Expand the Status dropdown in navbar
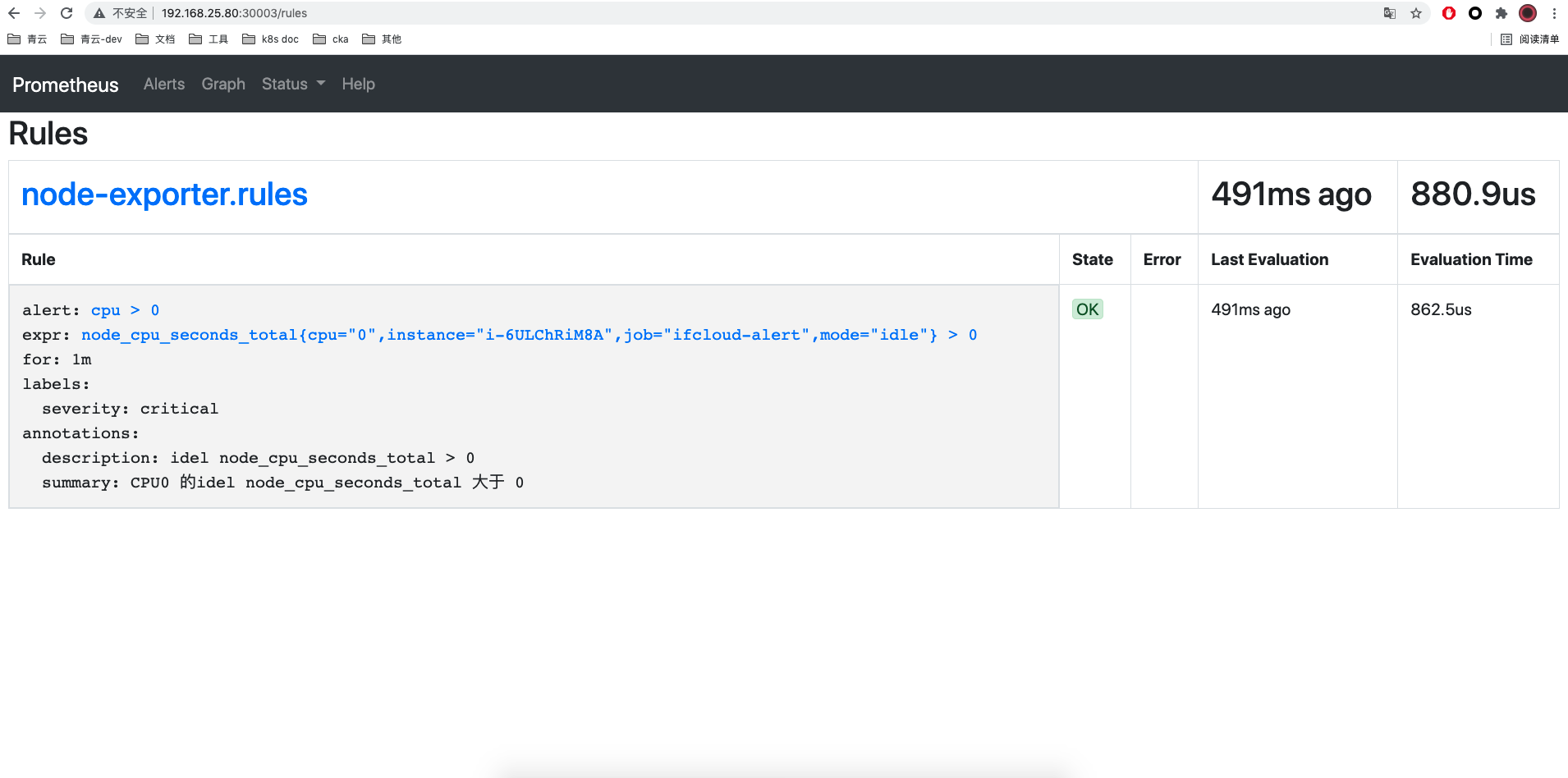1568x778 pixels. pyautogui.click(x=293, y=84)
